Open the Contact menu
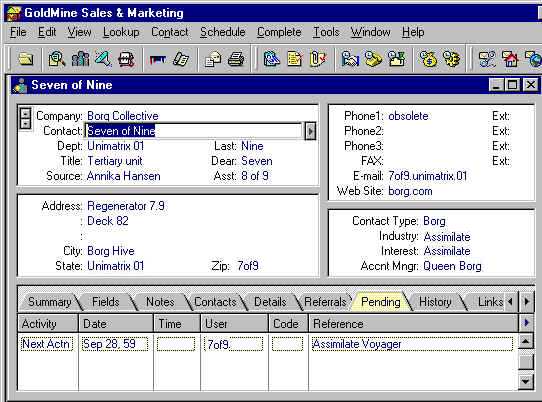This screenshot has height=402, width=542. click(170, 32)
